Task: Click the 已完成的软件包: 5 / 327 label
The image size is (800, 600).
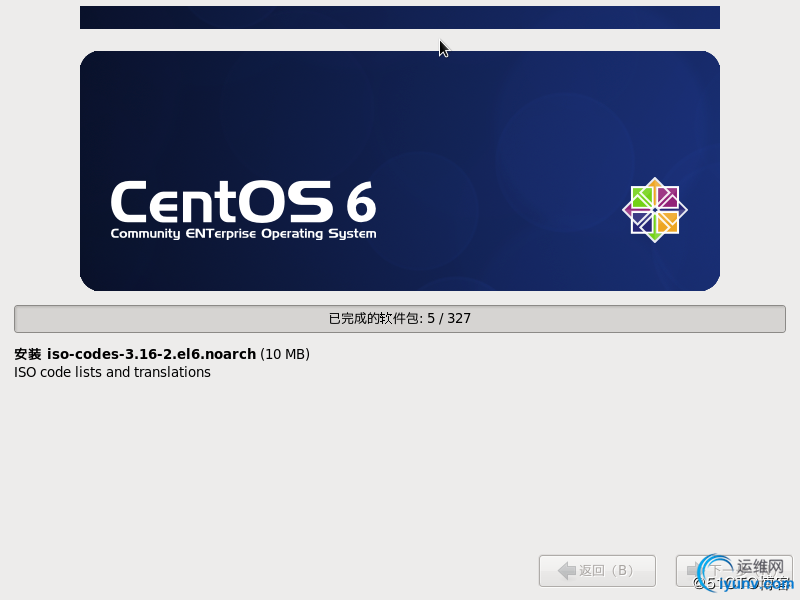Action: click(x=399, y=319)
